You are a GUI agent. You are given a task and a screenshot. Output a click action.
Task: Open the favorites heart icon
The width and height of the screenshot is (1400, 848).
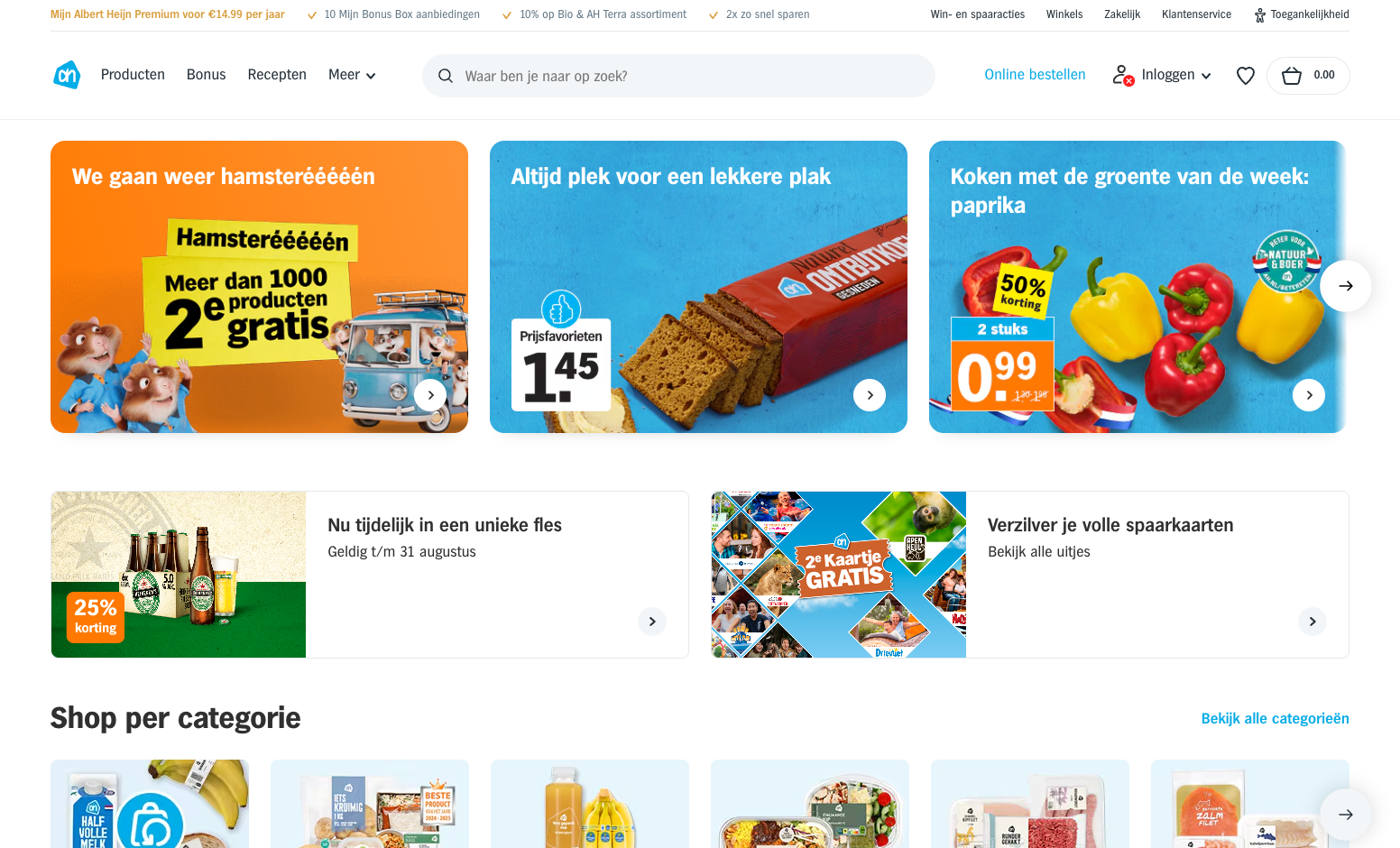pyautogui.click(x=1245, y=76)
